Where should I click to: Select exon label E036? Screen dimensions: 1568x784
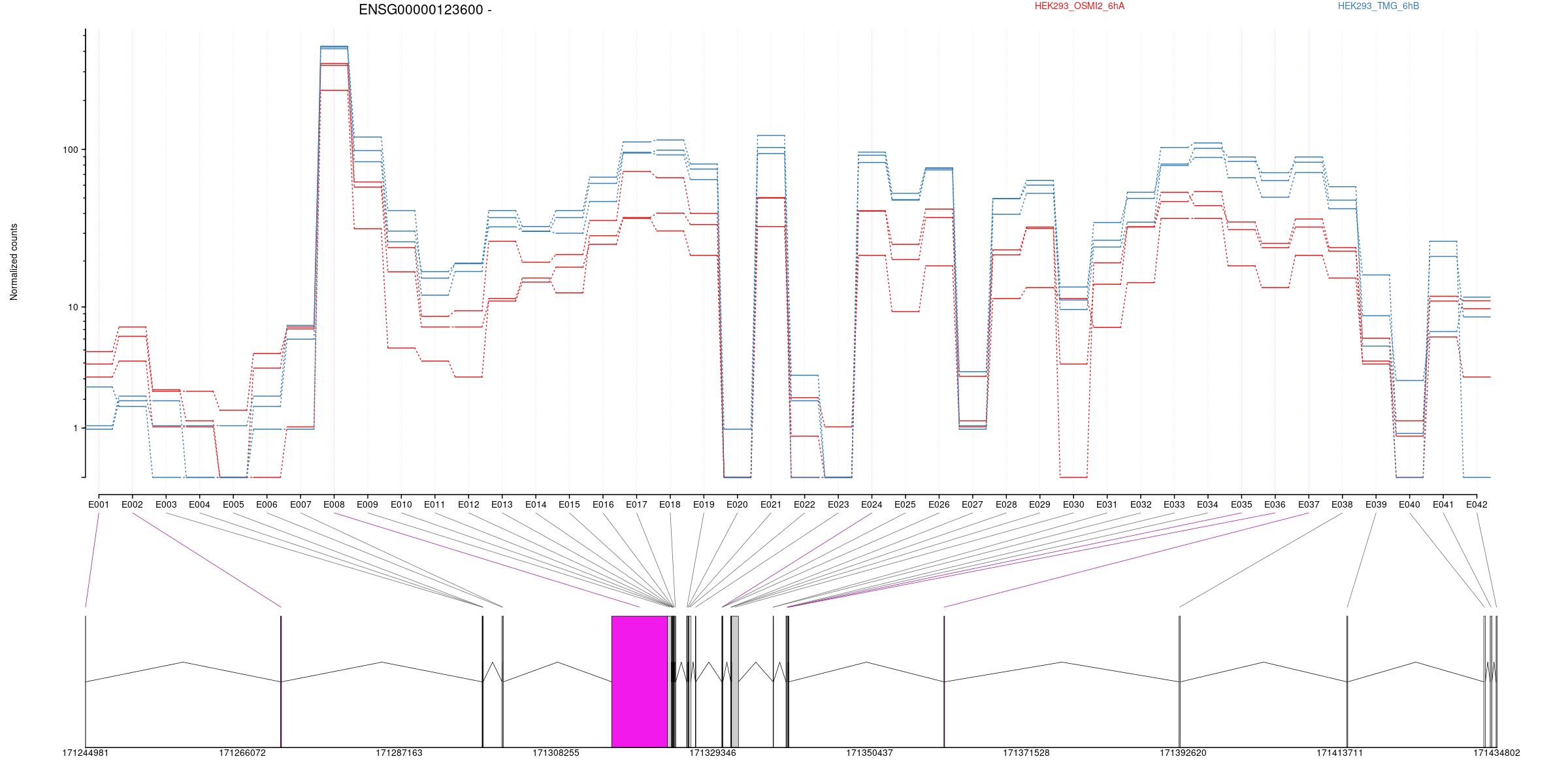click(1275, 504)
